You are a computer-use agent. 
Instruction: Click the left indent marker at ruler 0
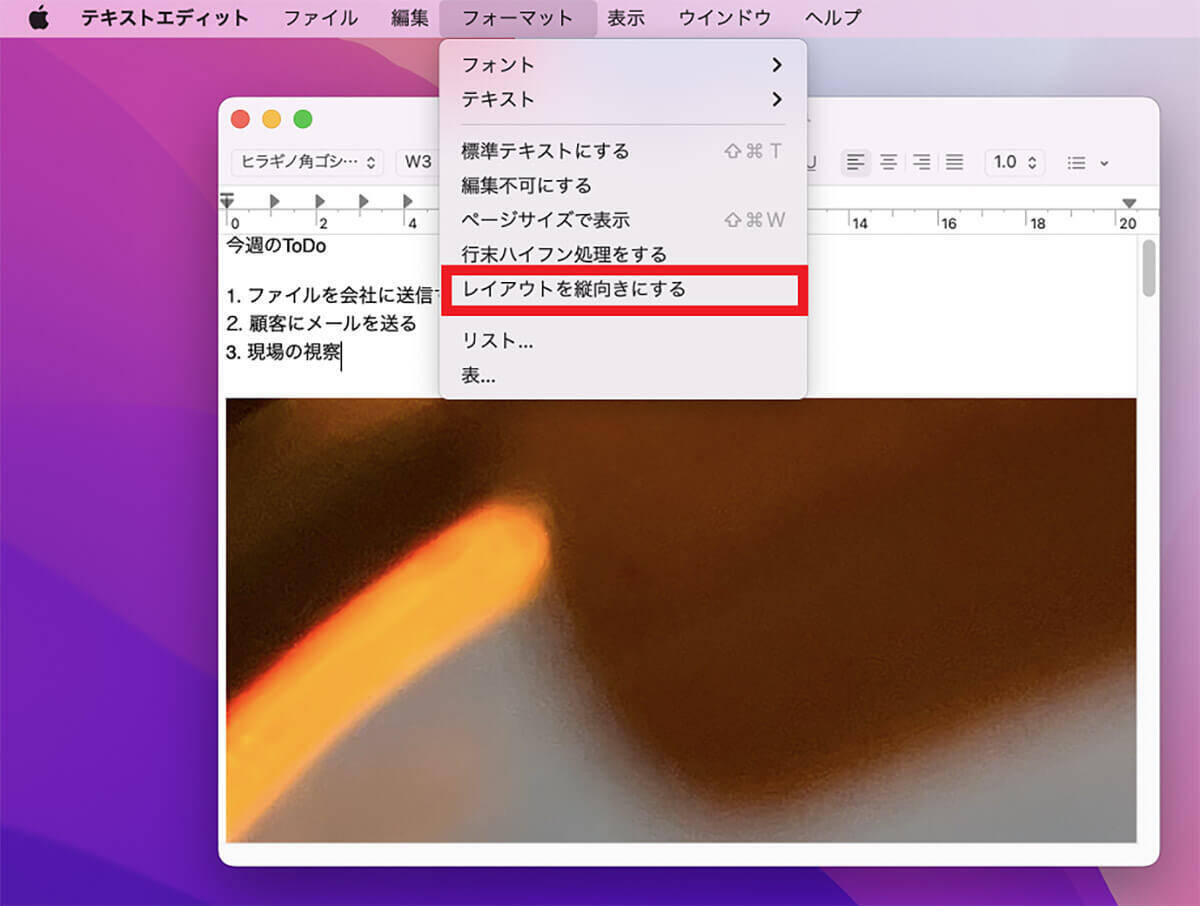pyautogui.click(x=227, y=201)
